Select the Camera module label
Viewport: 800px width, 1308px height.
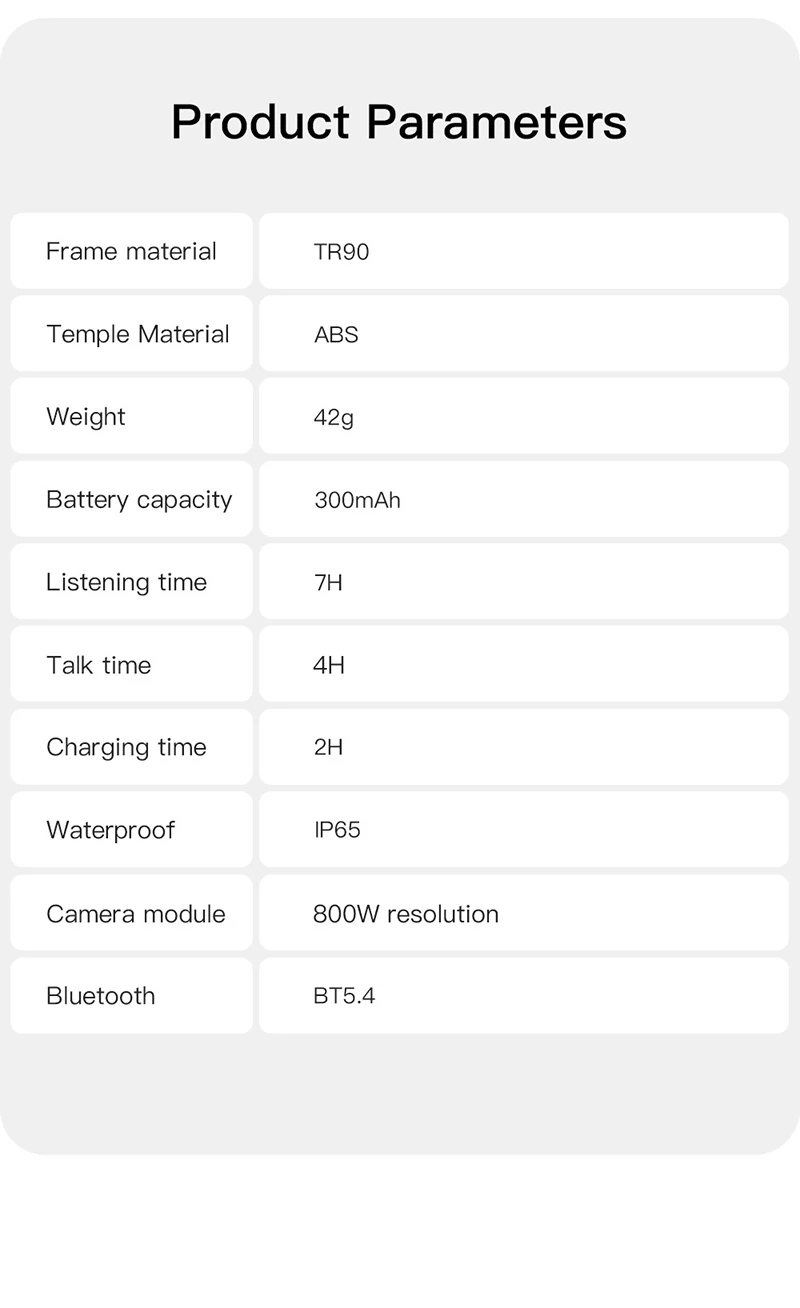point(136,913)
